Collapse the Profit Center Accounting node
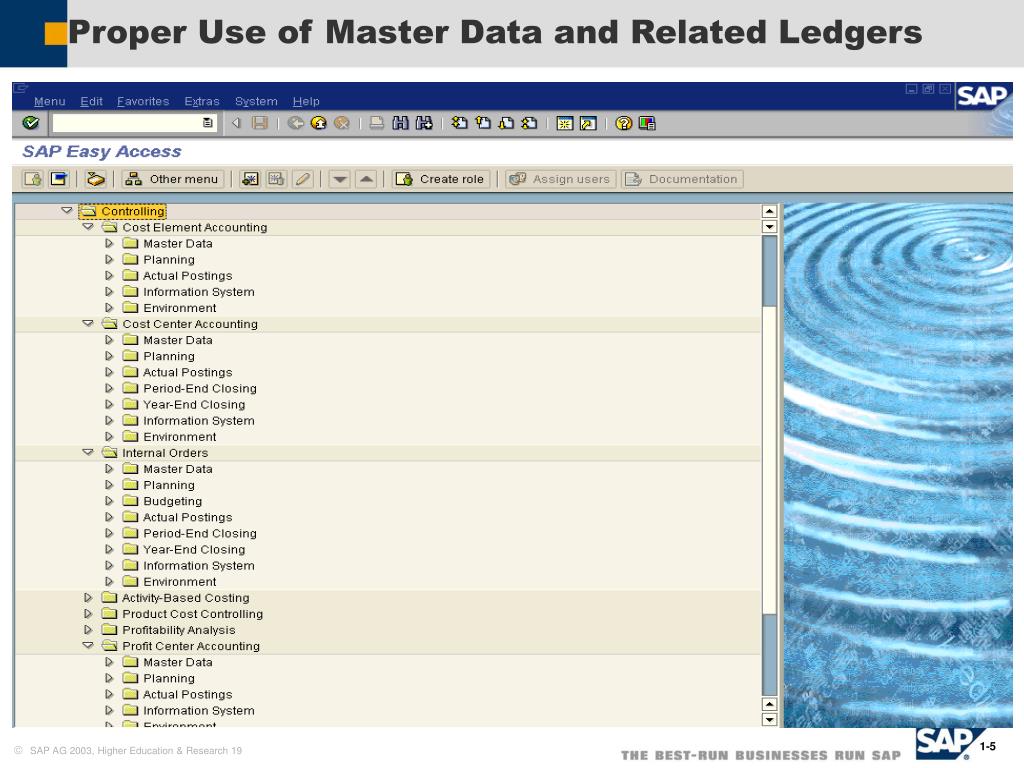 click(x=88, y=645)
